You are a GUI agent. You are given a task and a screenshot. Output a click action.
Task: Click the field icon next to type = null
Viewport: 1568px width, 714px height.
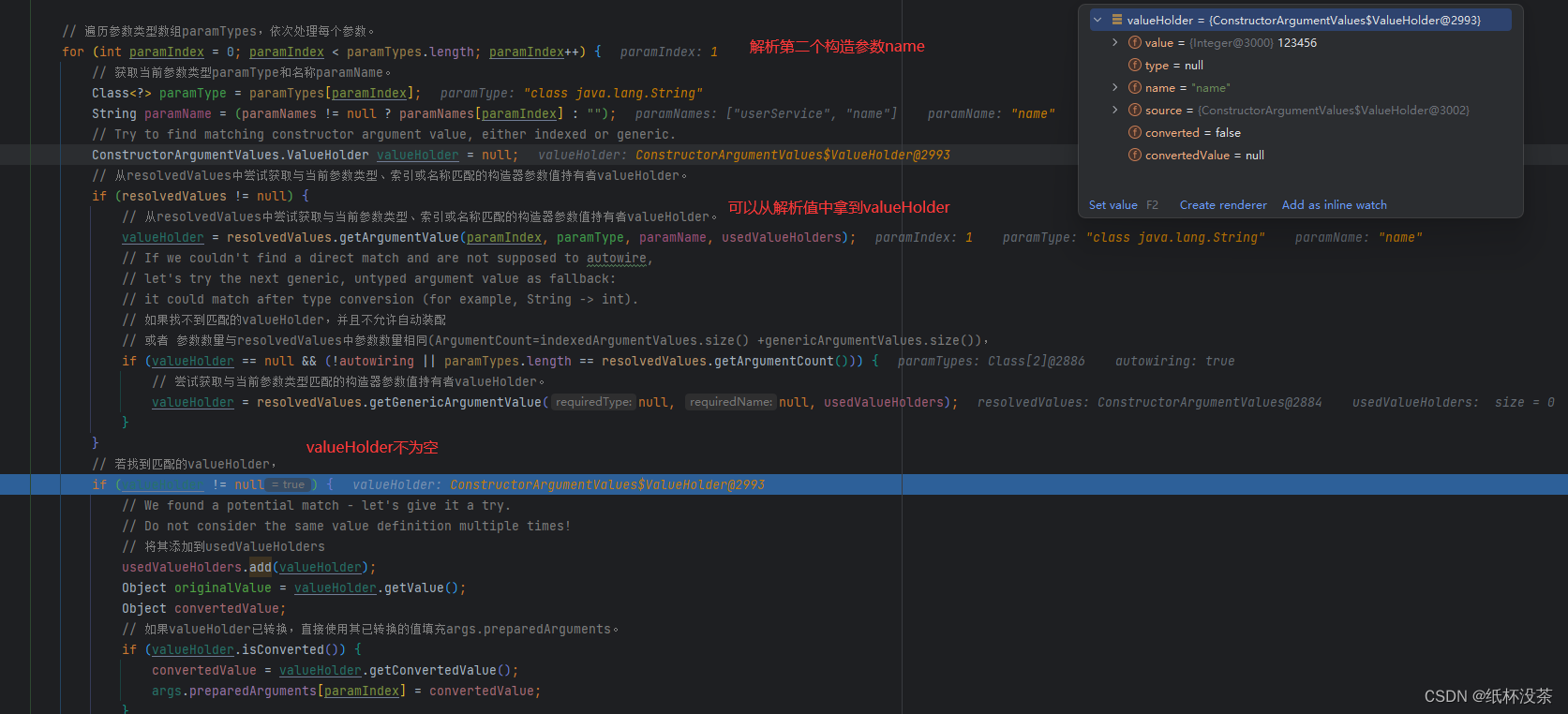1135,65
